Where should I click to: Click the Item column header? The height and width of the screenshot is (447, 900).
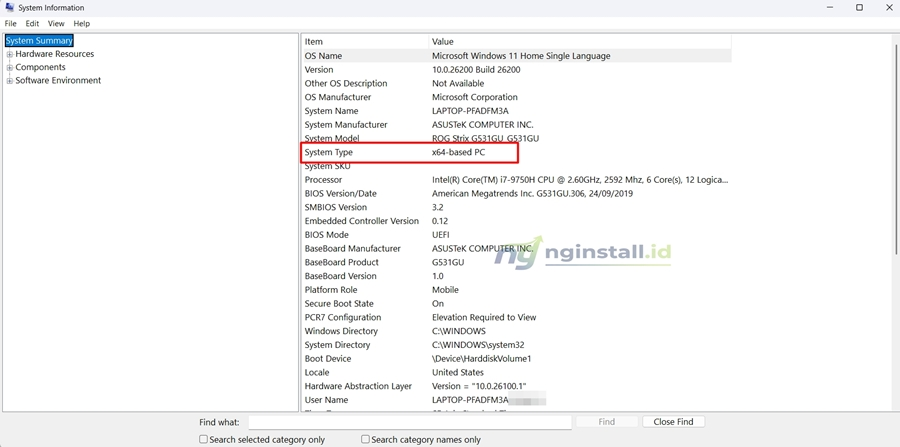coord(365,41)
